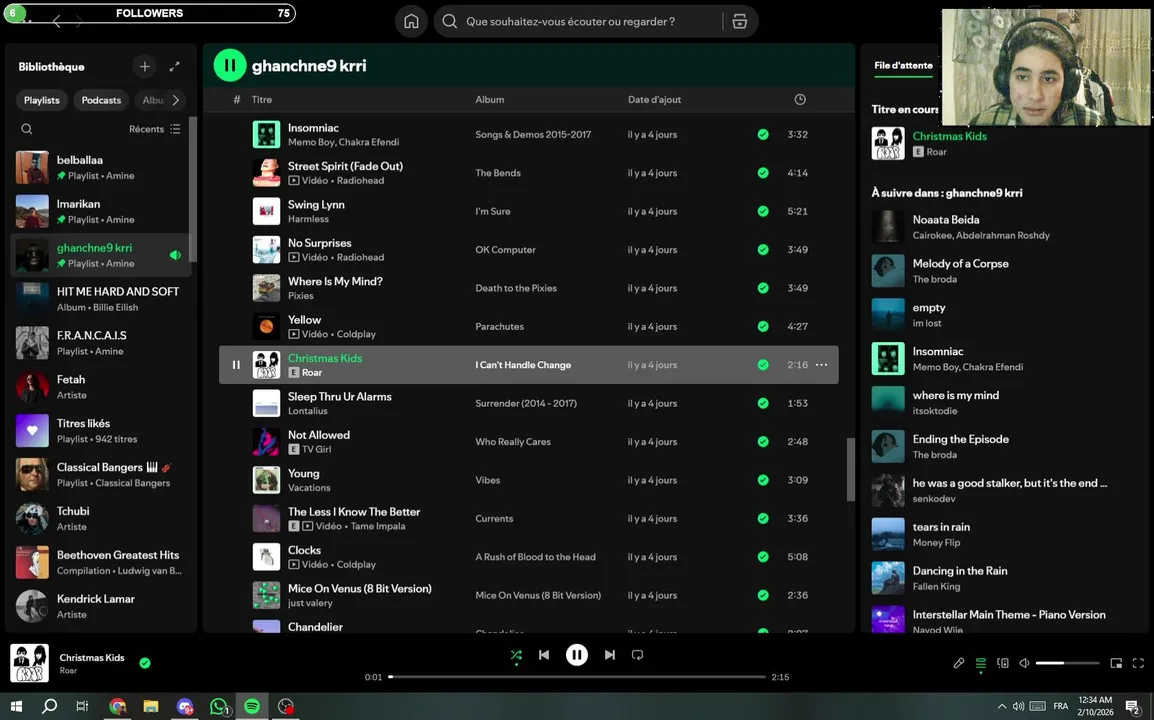This screenshot has height=720, width=1154.
Task: Open the Death to the Pixies album link
Action: 516,288
